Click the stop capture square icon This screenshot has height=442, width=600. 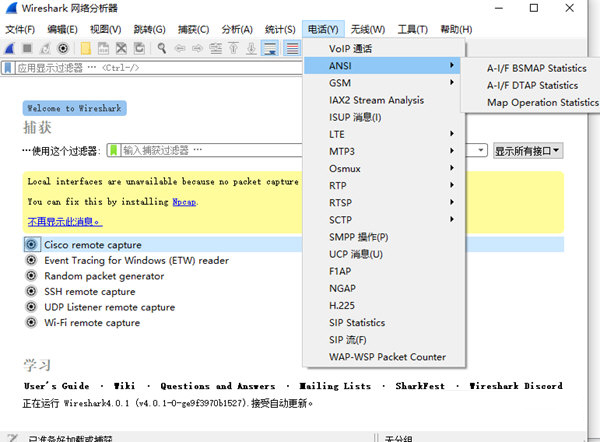pos(27,48)
